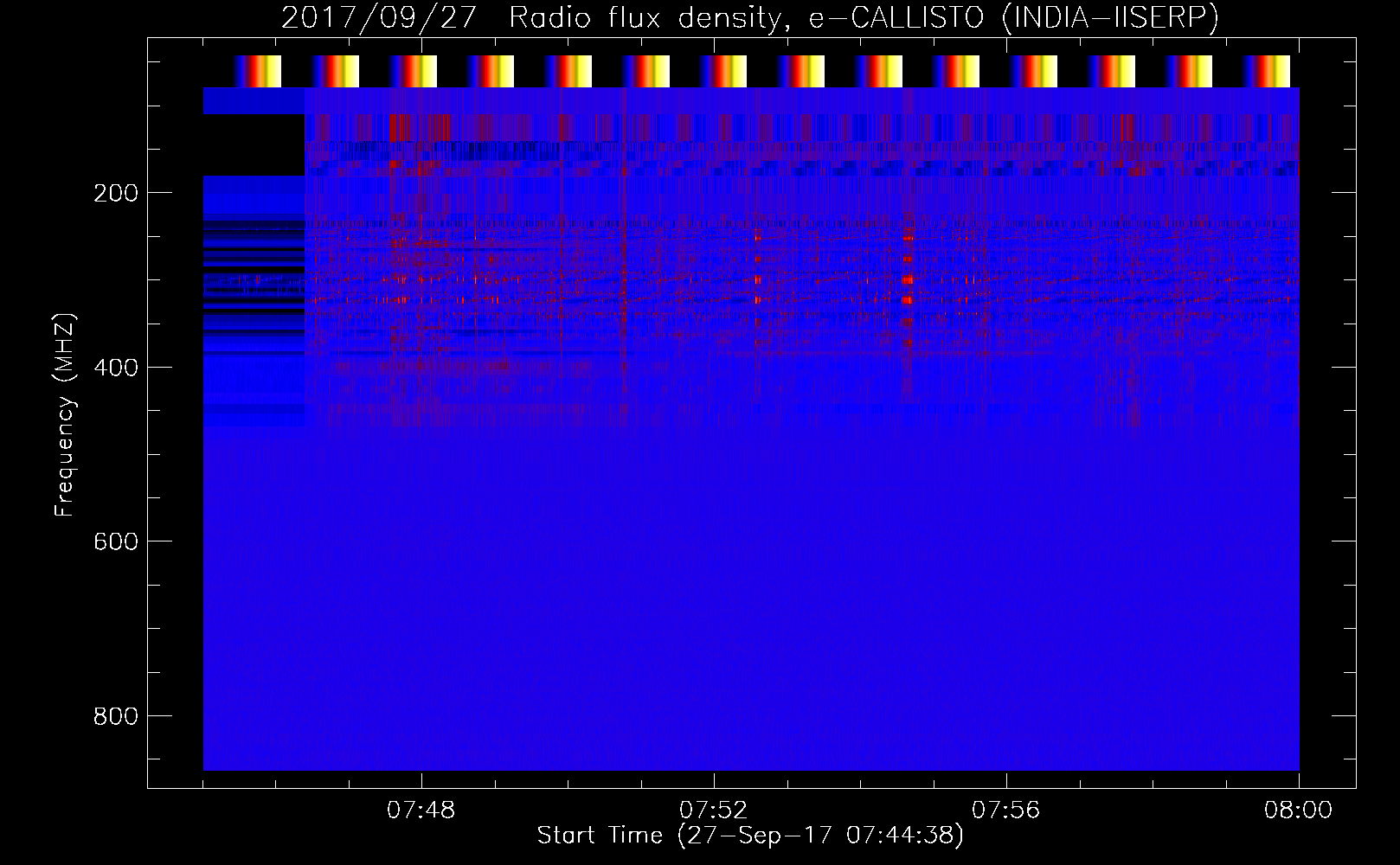
Task: Click the 07:48 time tick label
Action: (421, 811)
